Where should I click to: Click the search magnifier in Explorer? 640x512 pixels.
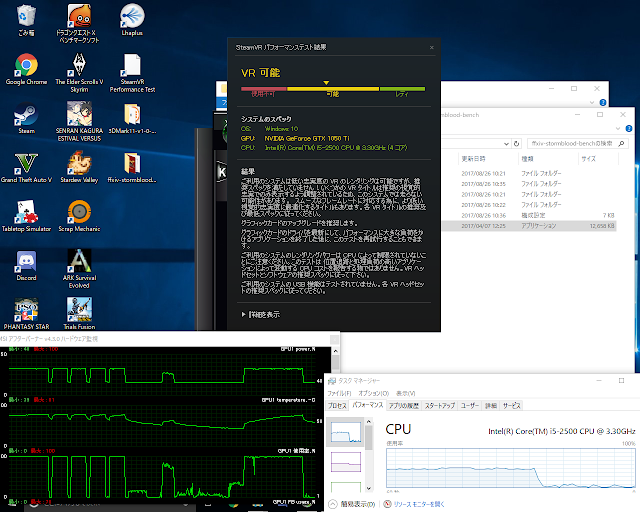point(621,144)
